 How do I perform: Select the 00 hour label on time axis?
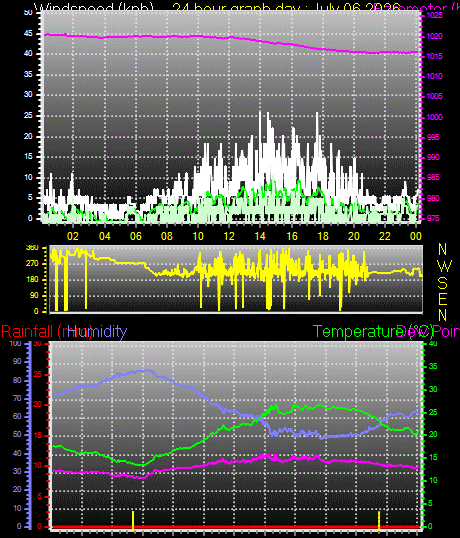415,236
